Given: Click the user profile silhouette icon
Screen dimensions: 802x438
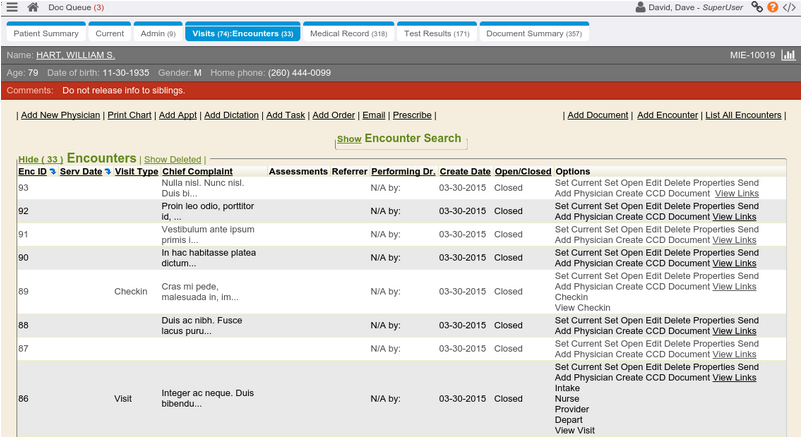Looking at the screenshot, I should 641,7.
